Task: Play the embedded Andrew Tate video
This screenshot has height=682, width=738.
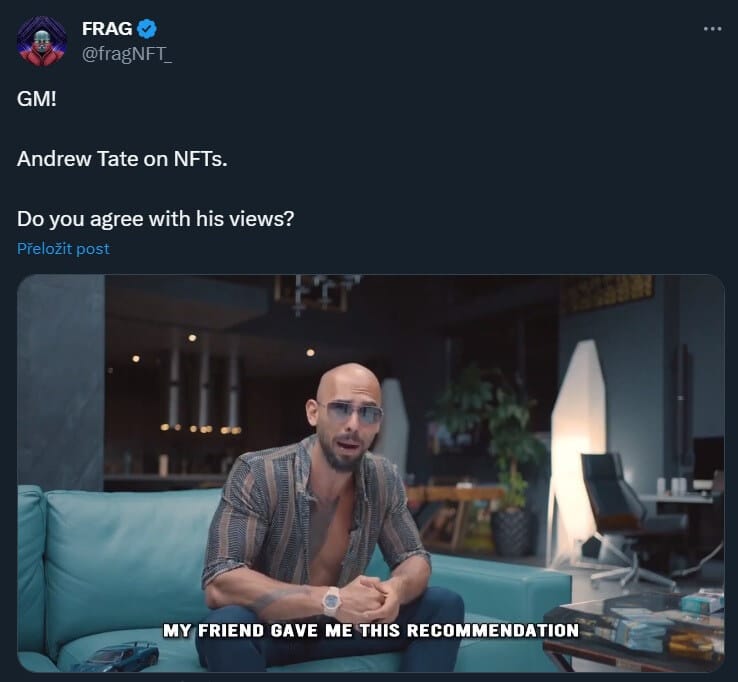Action: pos(371,473)
